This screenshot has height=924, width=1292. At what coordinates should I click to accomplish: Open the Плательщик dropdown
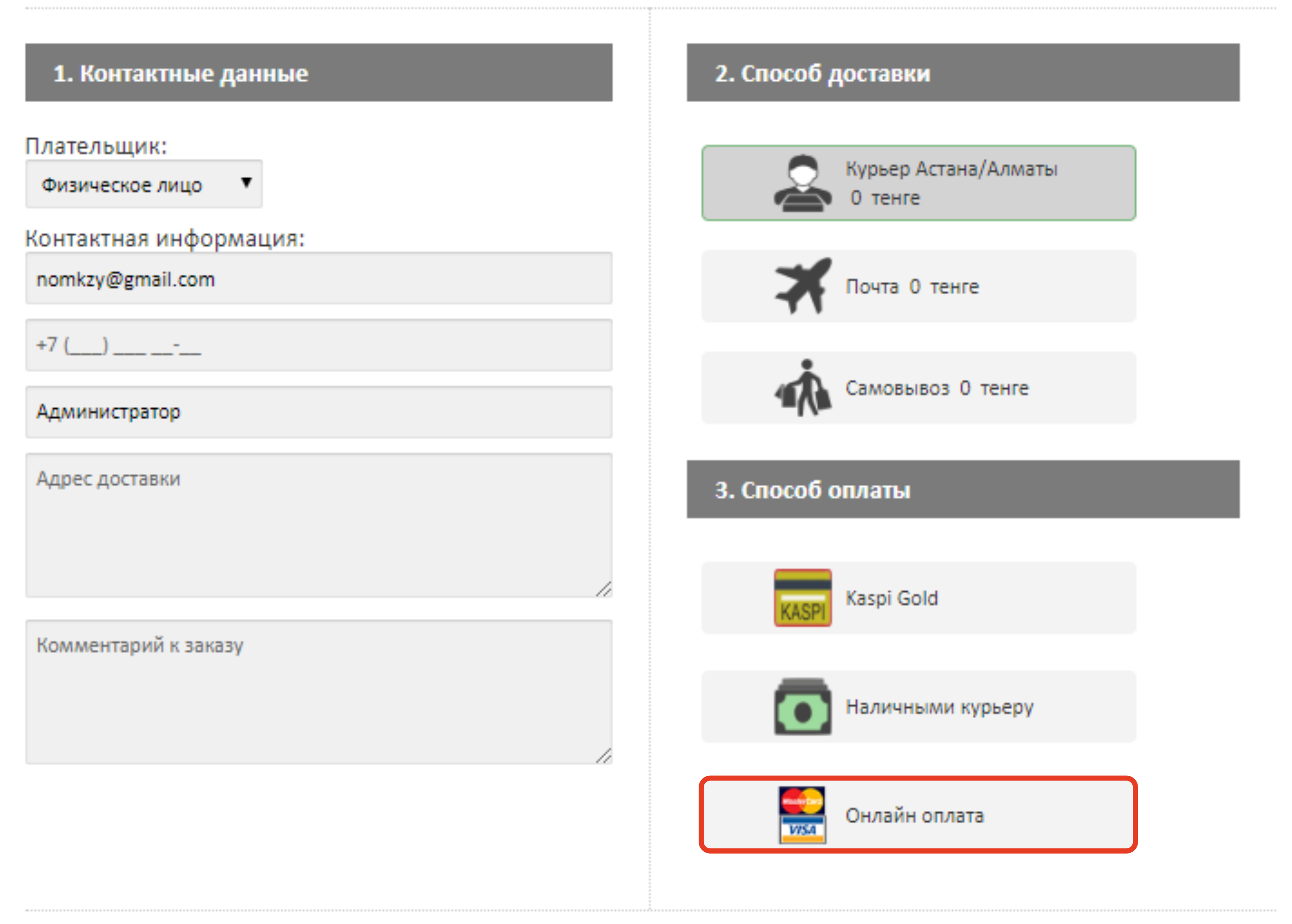coord(144,184)
